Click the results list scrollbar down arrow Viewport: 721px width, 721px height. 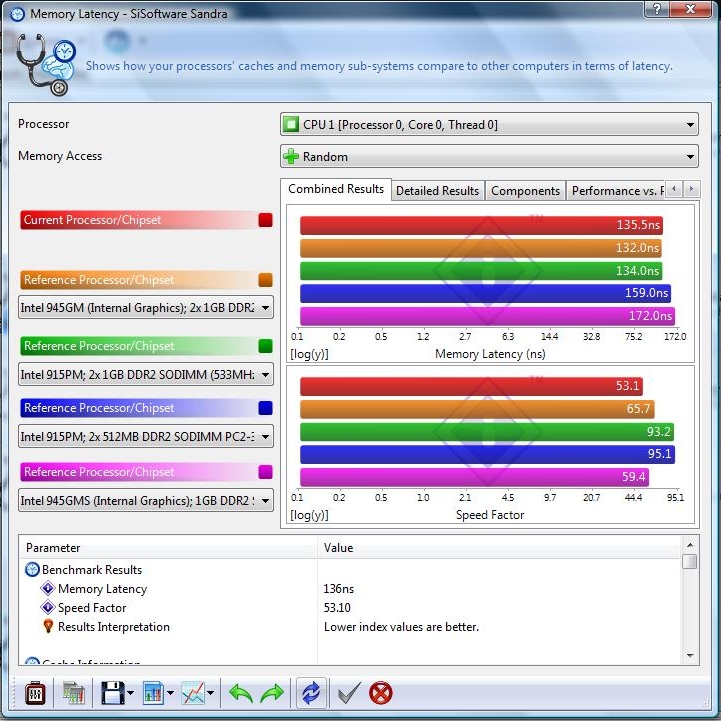tap(690, 655)
